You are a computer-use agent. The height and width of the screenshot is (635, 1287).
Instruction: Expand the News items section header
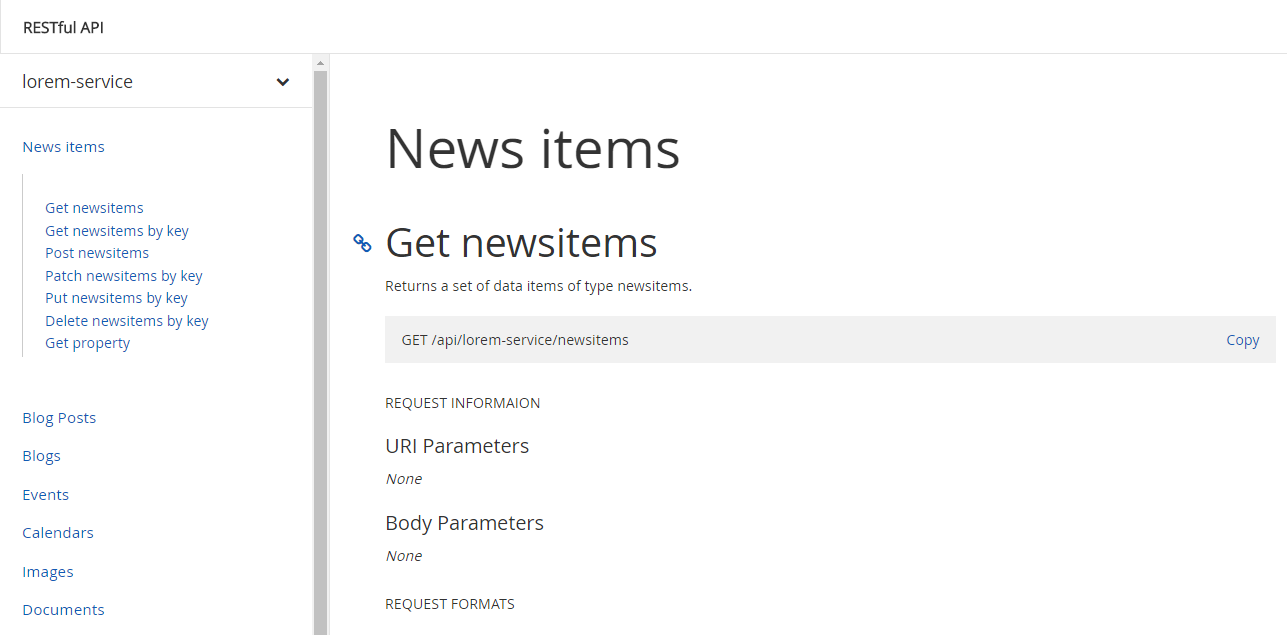[63, 146]
